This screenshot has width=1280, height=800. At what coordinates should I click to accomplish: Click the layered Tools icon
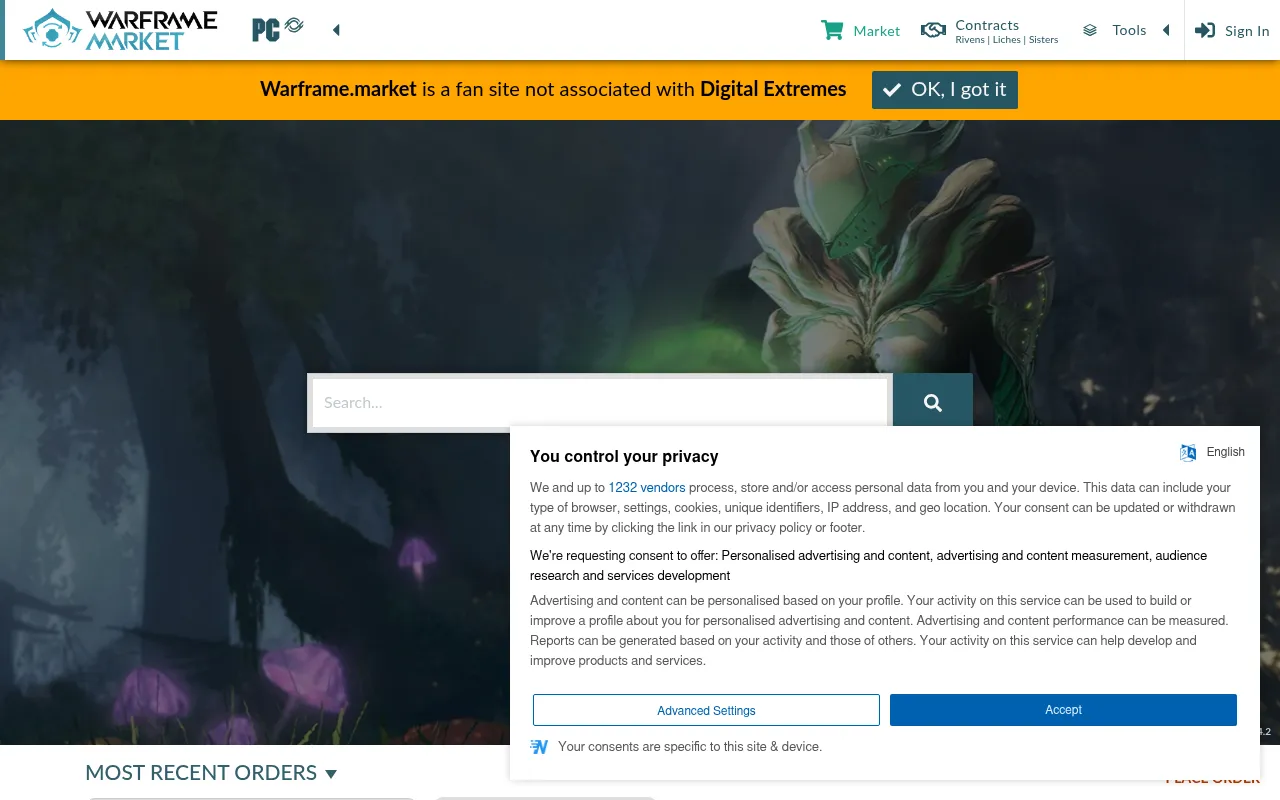click(1090, 31)
